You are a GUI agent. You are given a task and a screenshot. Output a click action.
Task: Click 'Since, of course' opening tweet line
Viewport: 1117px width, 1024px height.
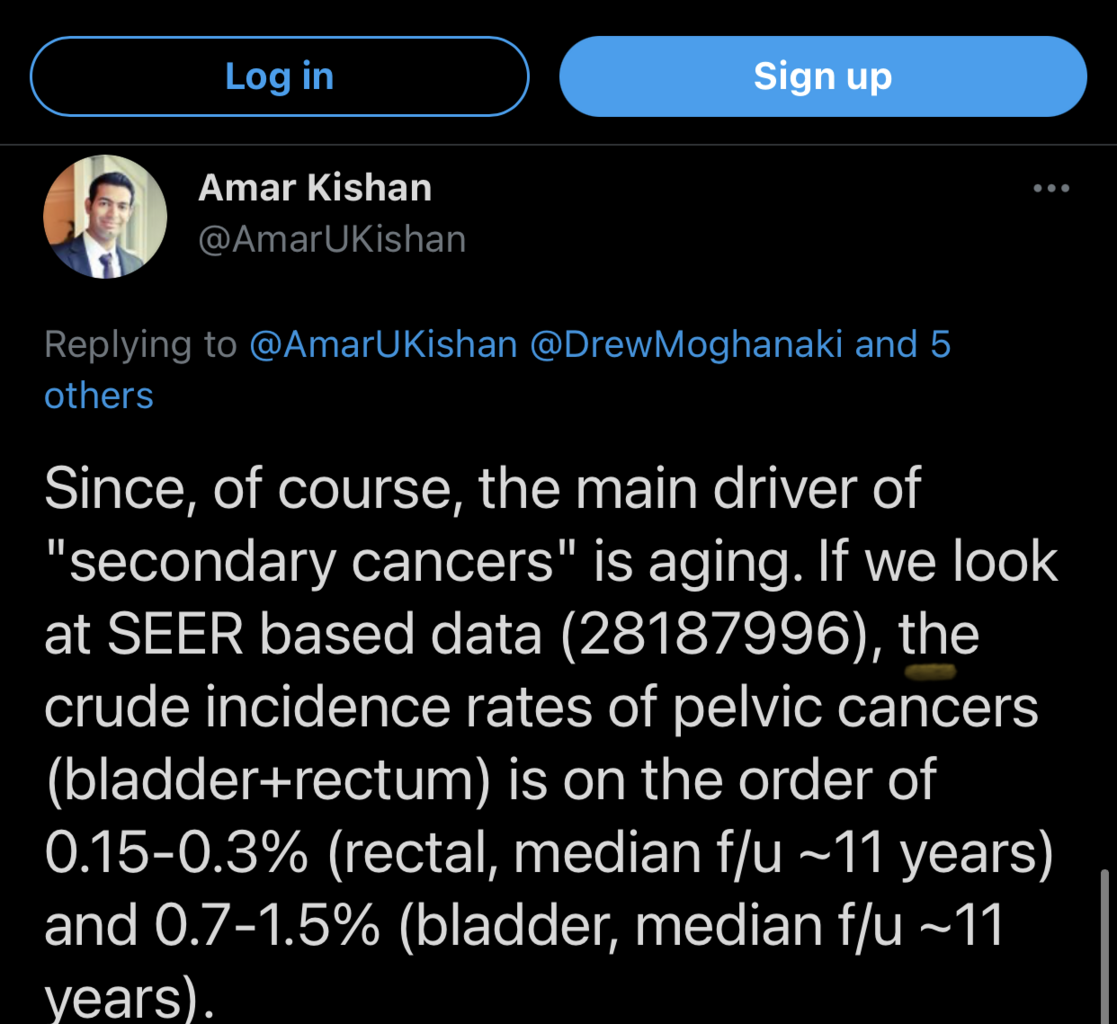(x=249, y=489)
